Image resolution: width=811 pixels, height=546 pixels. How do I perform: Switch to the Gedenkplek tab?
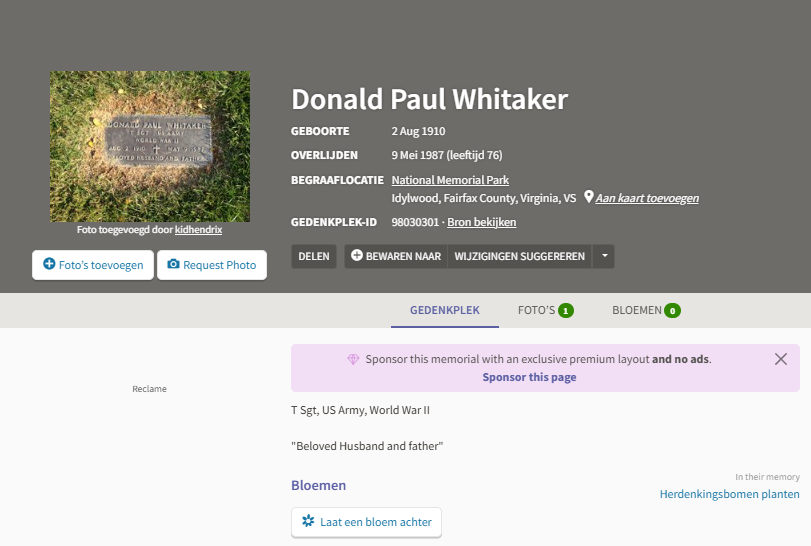tap(445, 310)
